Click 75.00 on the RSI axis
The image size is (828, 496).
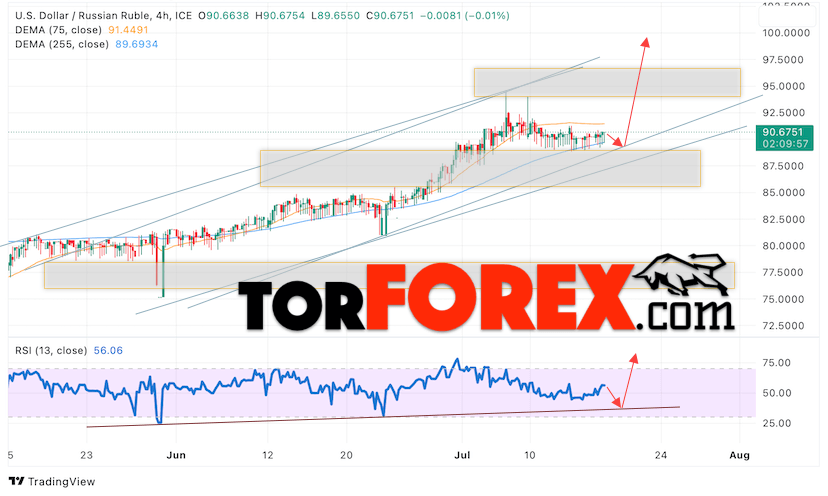tap(777, 363)
